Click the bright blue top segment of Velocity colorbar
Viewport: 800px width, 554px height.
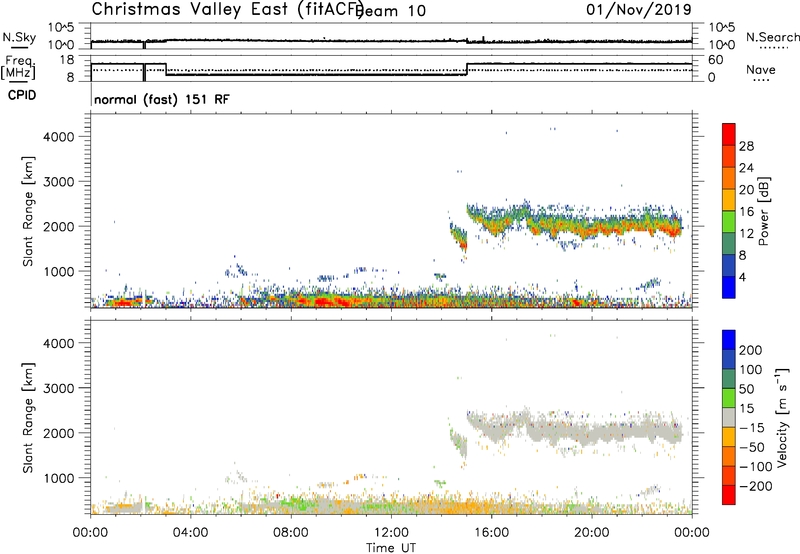tap(729, 340)
